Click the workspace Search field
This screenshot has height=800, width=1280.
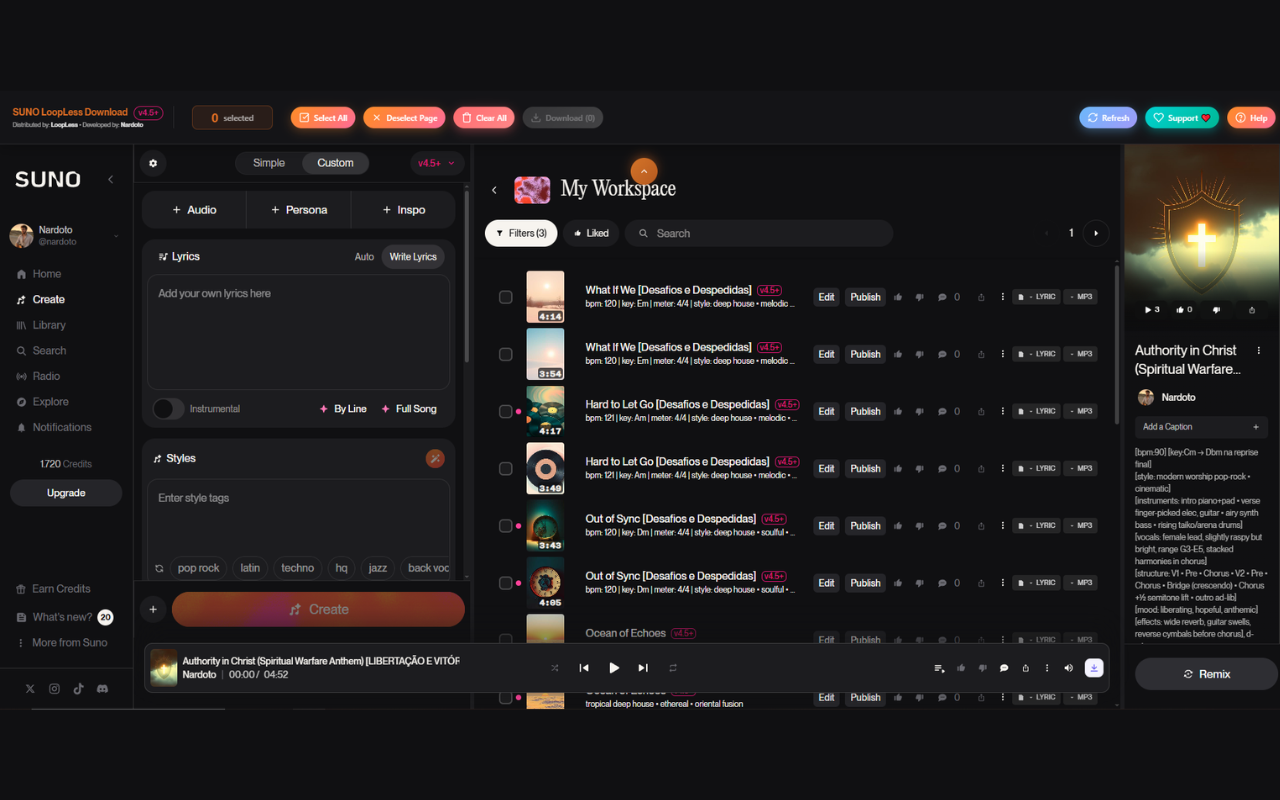tap(759, 233)
